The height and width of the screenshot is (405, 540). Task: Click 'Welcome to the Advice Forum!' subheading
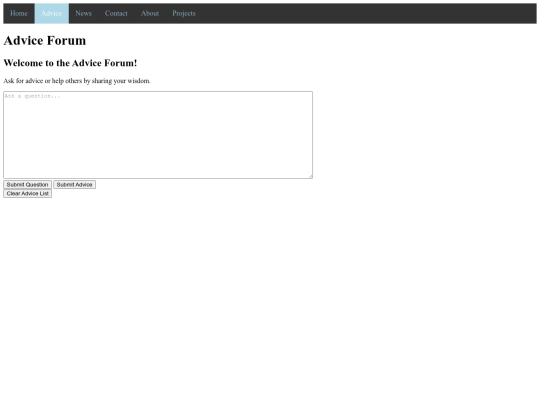click(x=70, y=63)
